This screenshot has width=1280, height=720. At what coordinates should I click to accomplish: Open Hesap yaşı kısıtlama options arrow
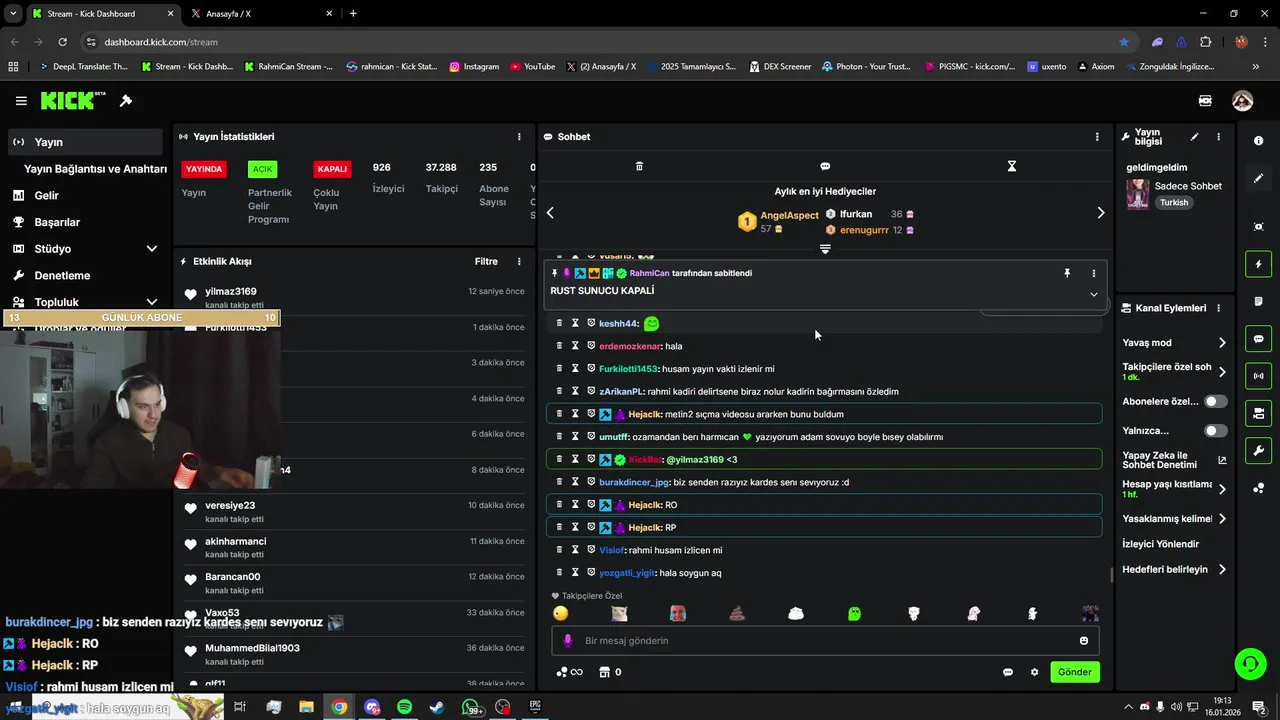tap(1222, 489)
